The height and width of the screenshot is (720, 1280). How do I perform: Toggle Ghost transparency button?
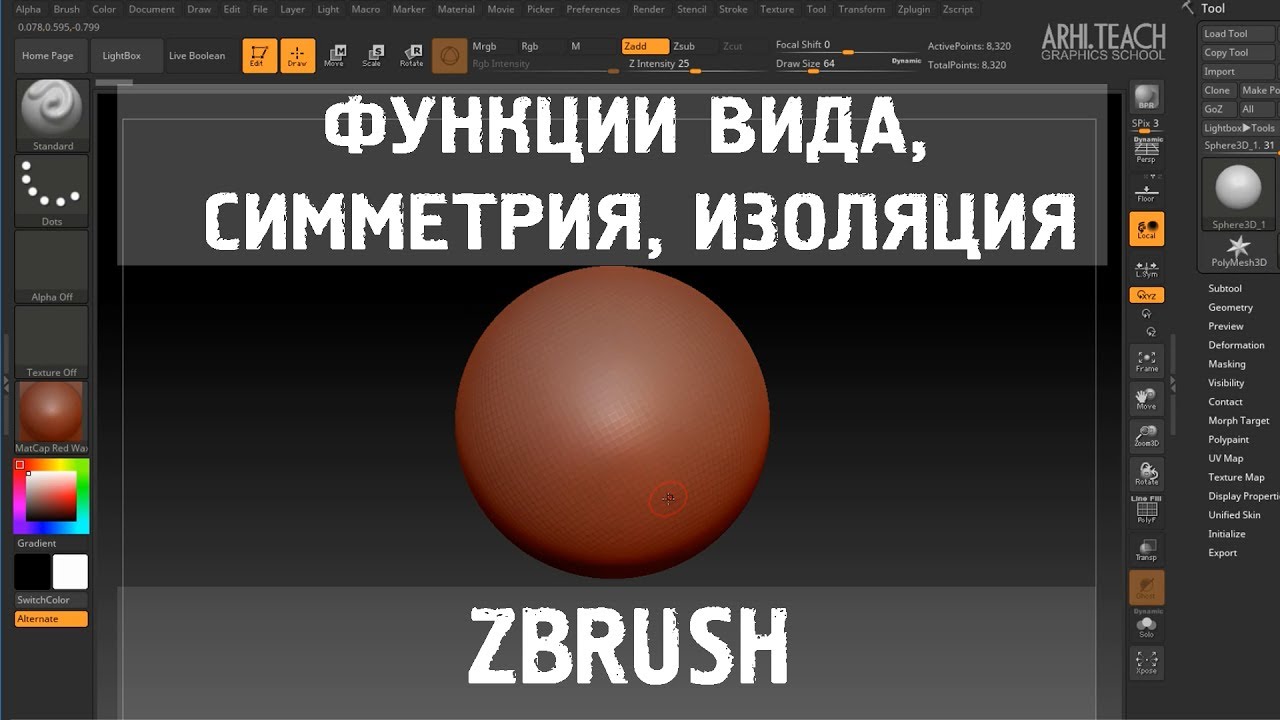click(x=1146, y=587)
